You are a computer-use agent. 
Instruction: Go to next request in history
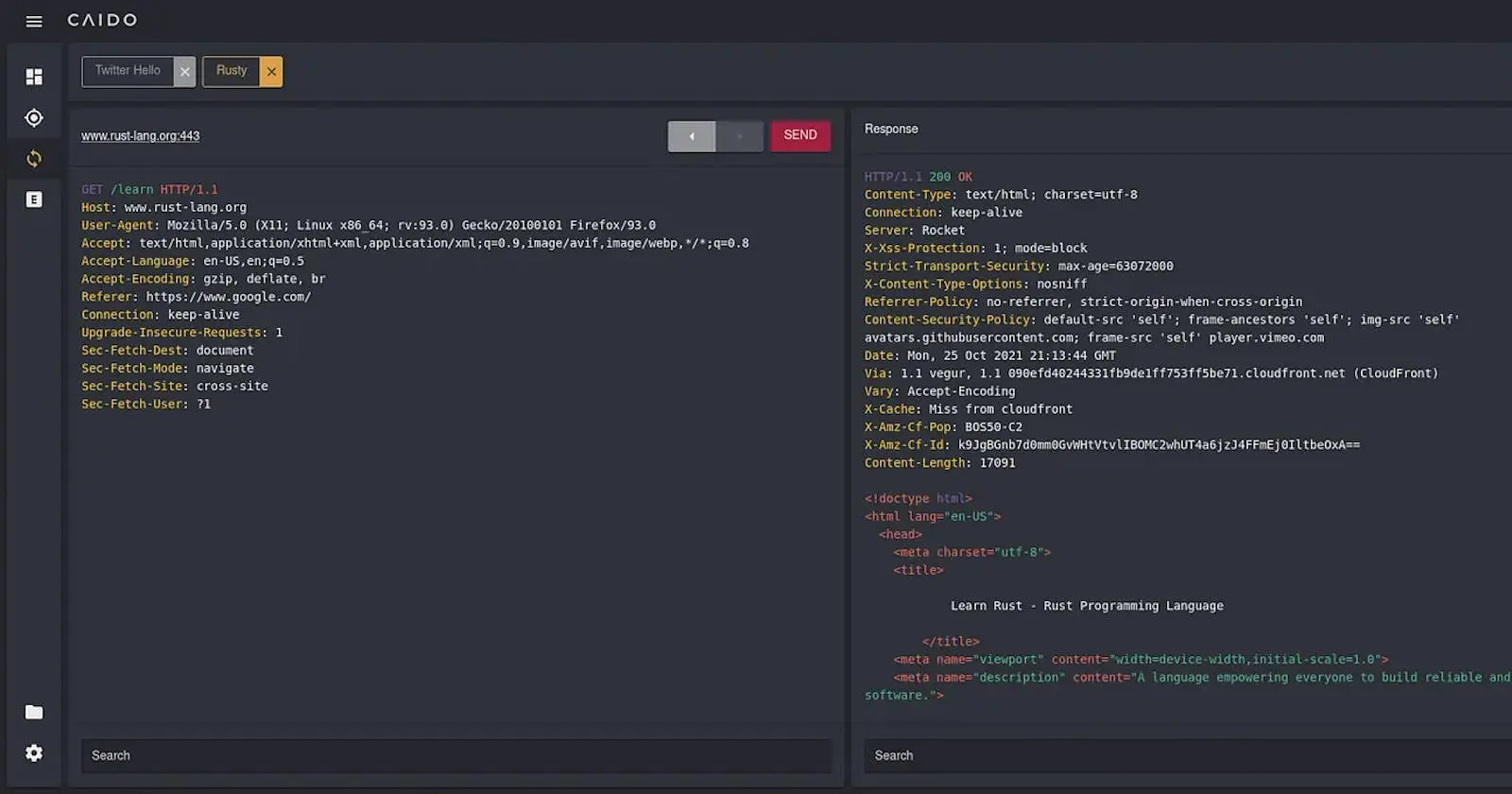(x=739, y=136)
